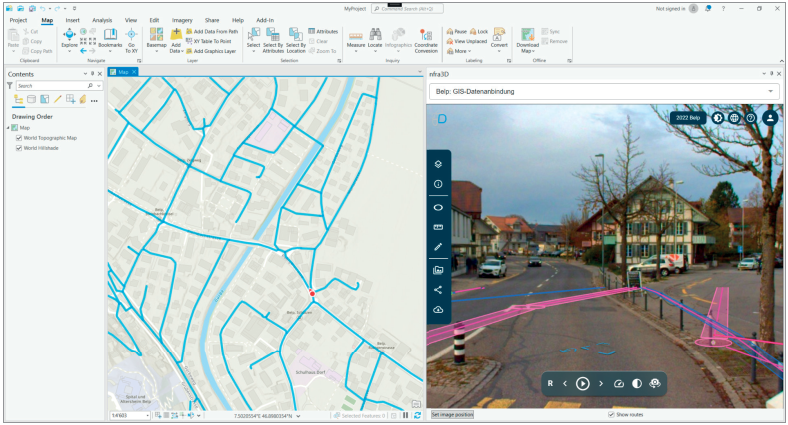The image size is (788, 425).
Task: Uncheck the World Hillshade layer
Action: coord(19,149)
